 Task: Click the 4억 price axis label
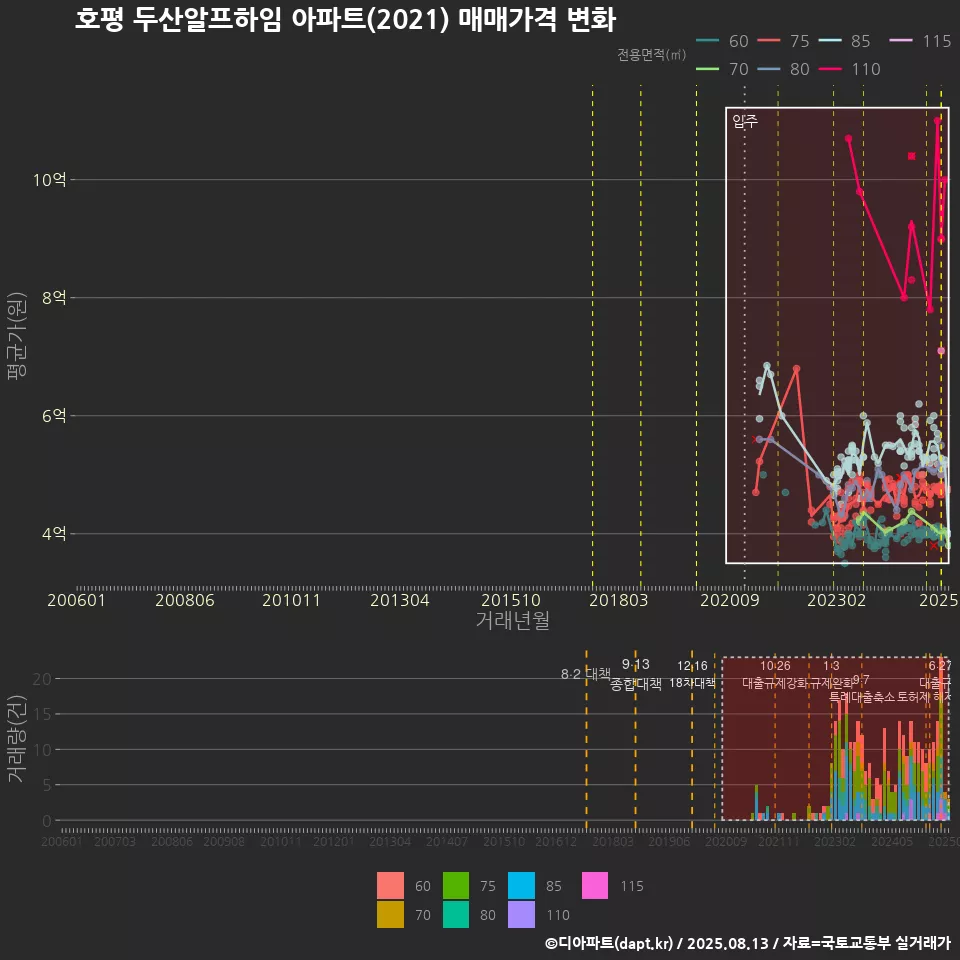(x=54, y=534)
